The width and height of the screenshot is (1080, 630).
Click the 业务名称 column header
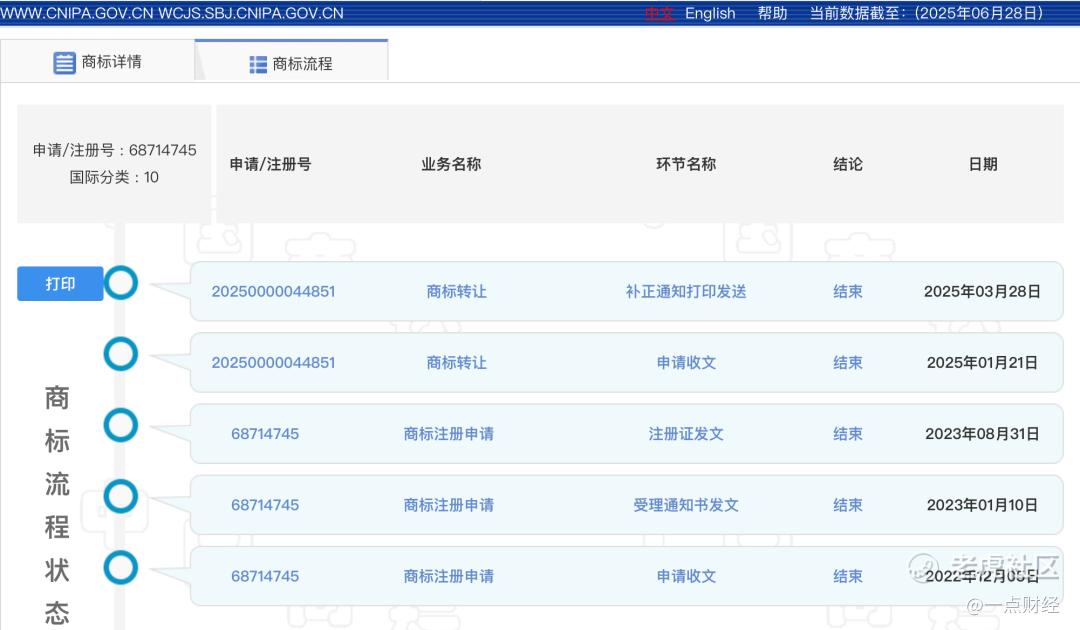pos(451,164)
